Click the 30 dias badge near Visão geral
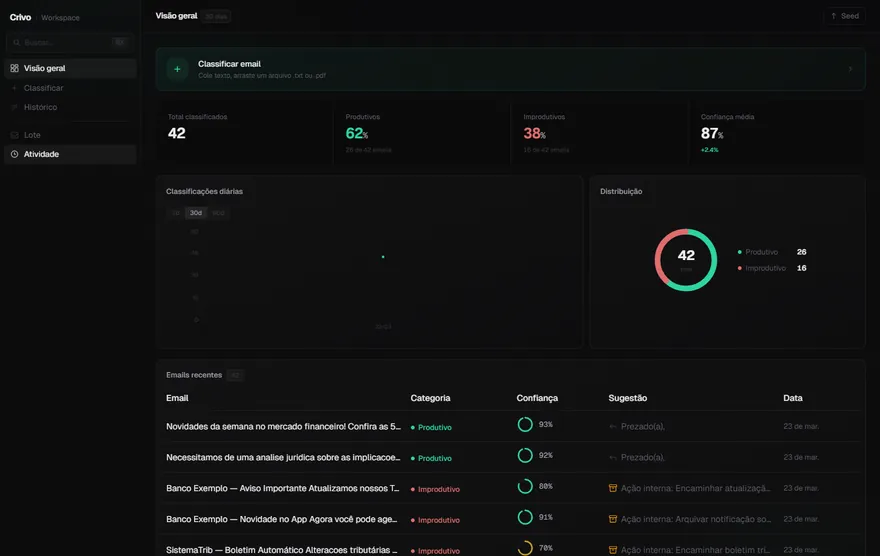This screenshot has width=880, height=556. coord(216,17)
